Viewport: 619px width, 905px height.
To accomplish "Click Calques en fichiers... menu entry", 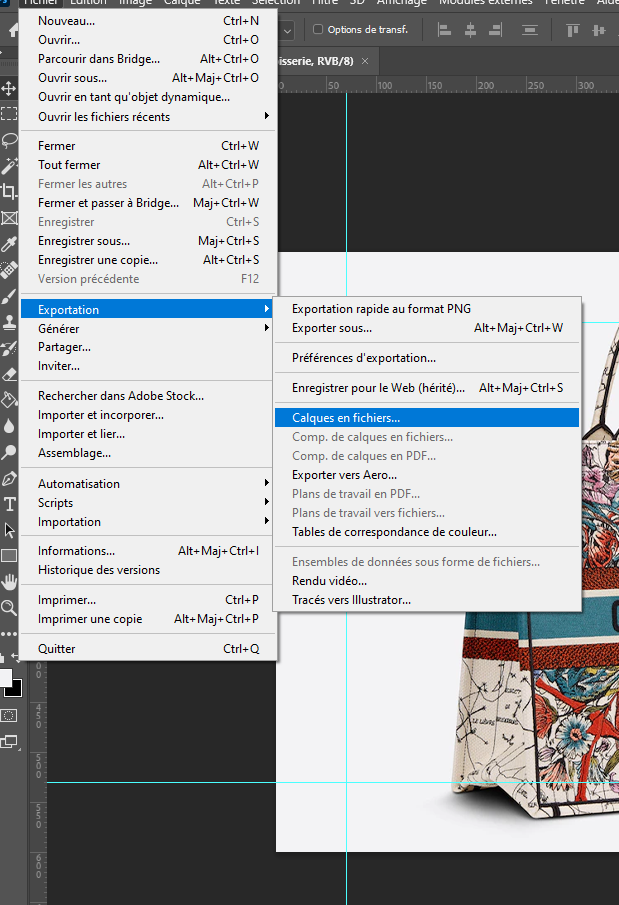I will tap(346, 418).
